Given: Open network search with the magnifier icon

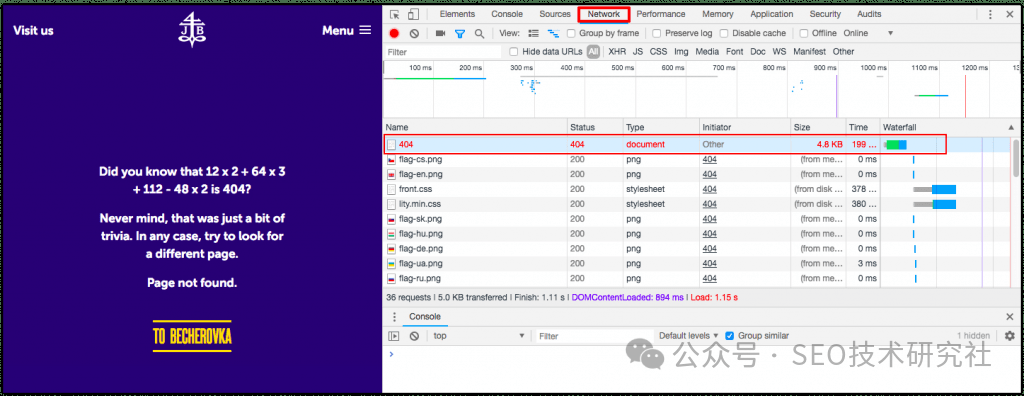Looking at the screenshot, I should 479,33.
